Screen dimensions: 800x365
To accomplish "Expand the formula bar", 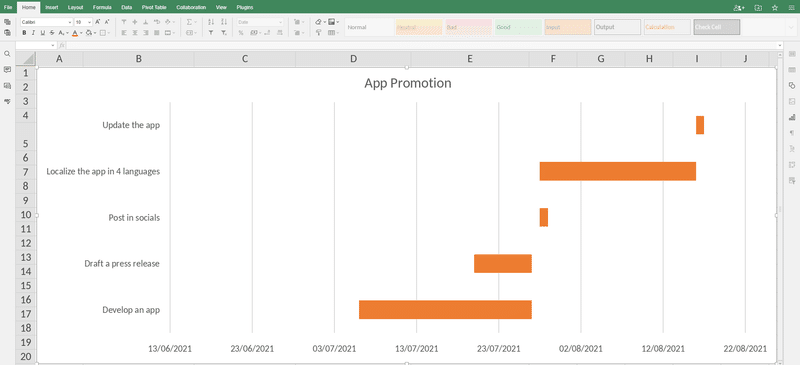I will click(780, 45).
